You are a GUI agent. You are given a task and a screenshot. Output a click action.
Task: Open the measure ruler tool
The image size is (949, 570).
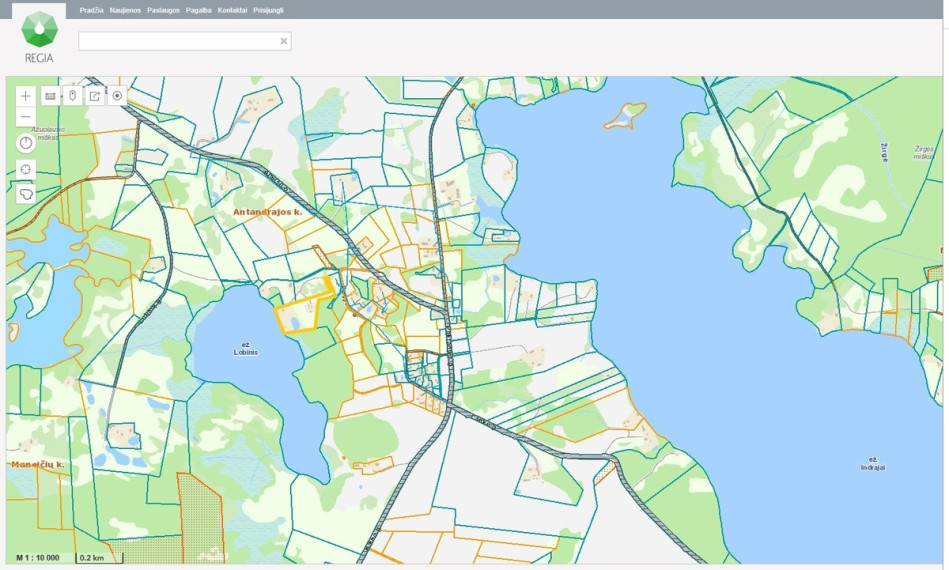(x=50, y=96)
